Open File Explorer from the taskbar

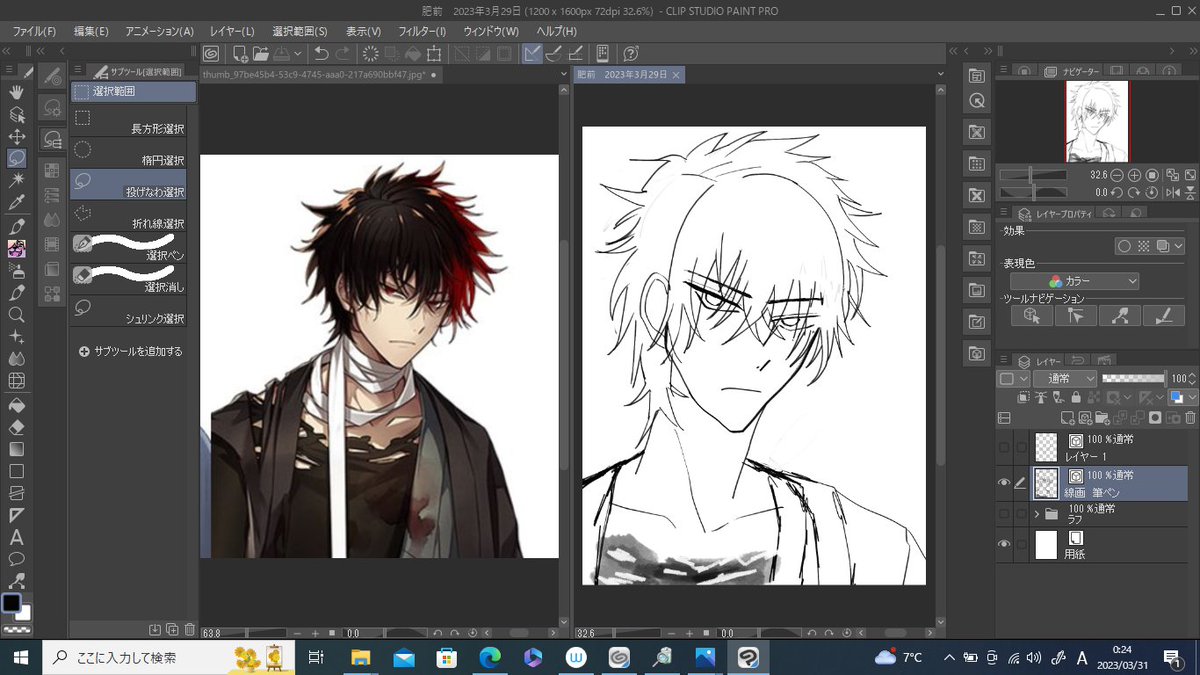pos(359,657)
